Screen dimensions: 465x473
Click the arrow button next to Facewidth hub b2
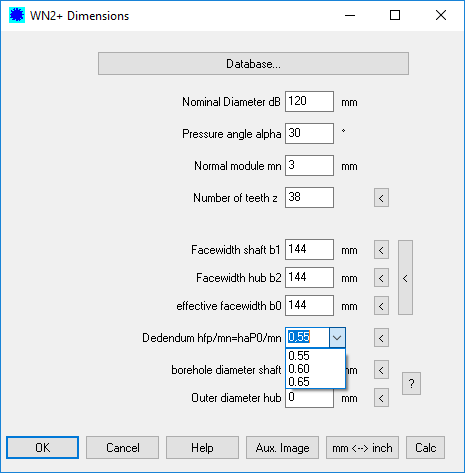click(x=381, y=278)
